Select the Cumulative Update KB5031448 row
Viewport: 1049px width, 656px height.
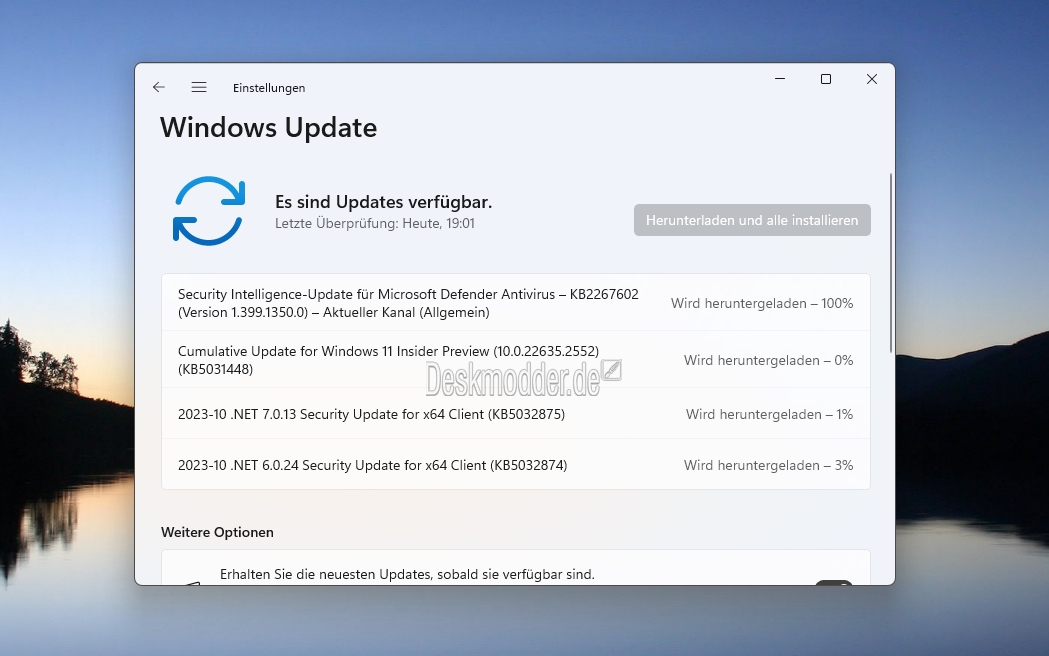516,360
